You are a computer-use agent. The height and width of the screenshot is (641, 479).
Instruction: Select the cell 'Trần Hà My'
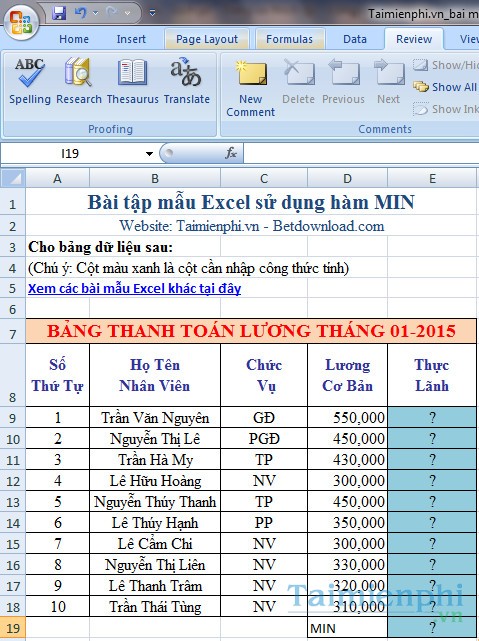point(155,459)
